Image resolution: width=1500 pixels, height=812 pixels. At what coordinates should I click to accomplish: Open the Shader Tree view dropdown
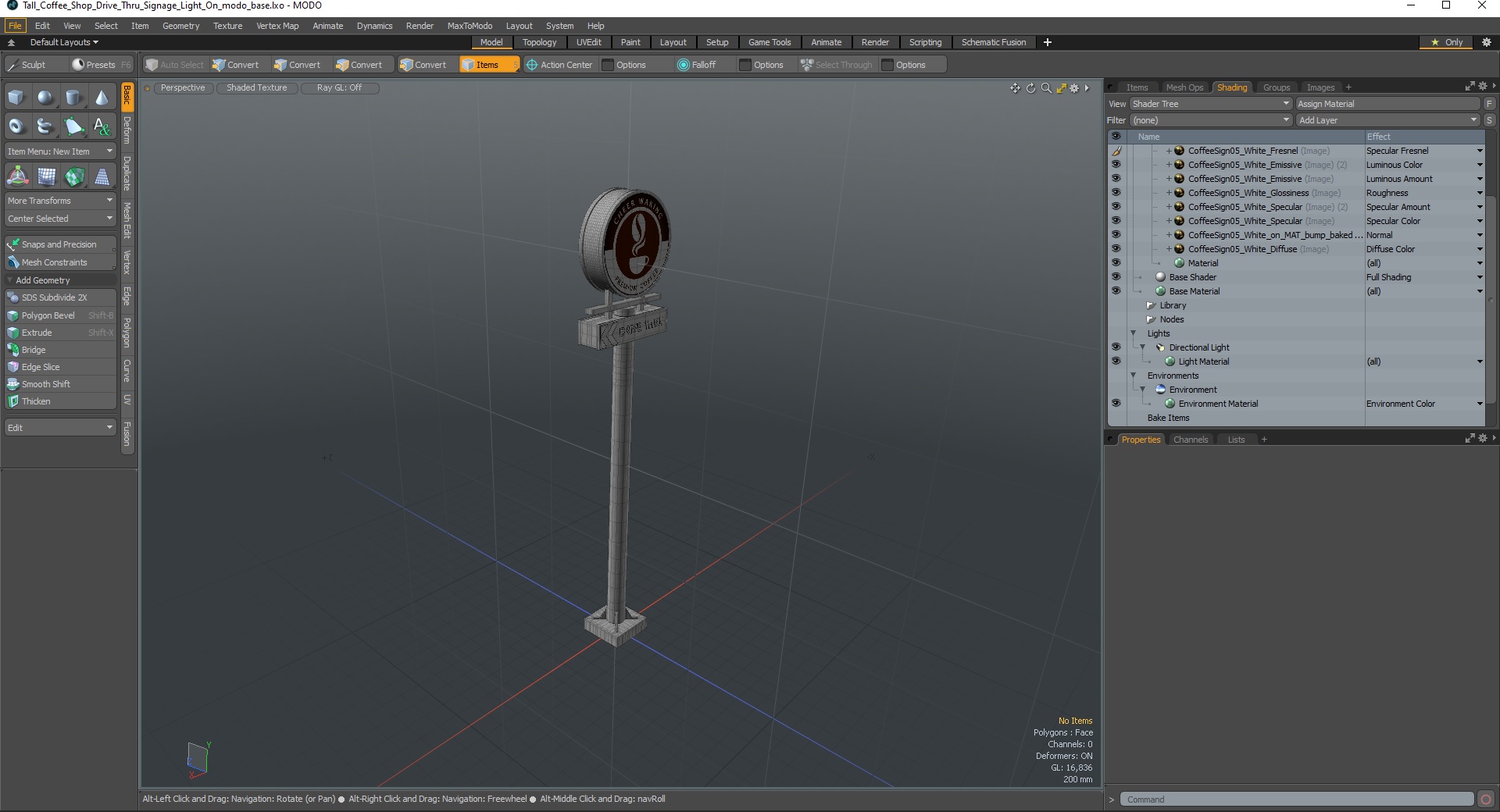(1210, 104)
